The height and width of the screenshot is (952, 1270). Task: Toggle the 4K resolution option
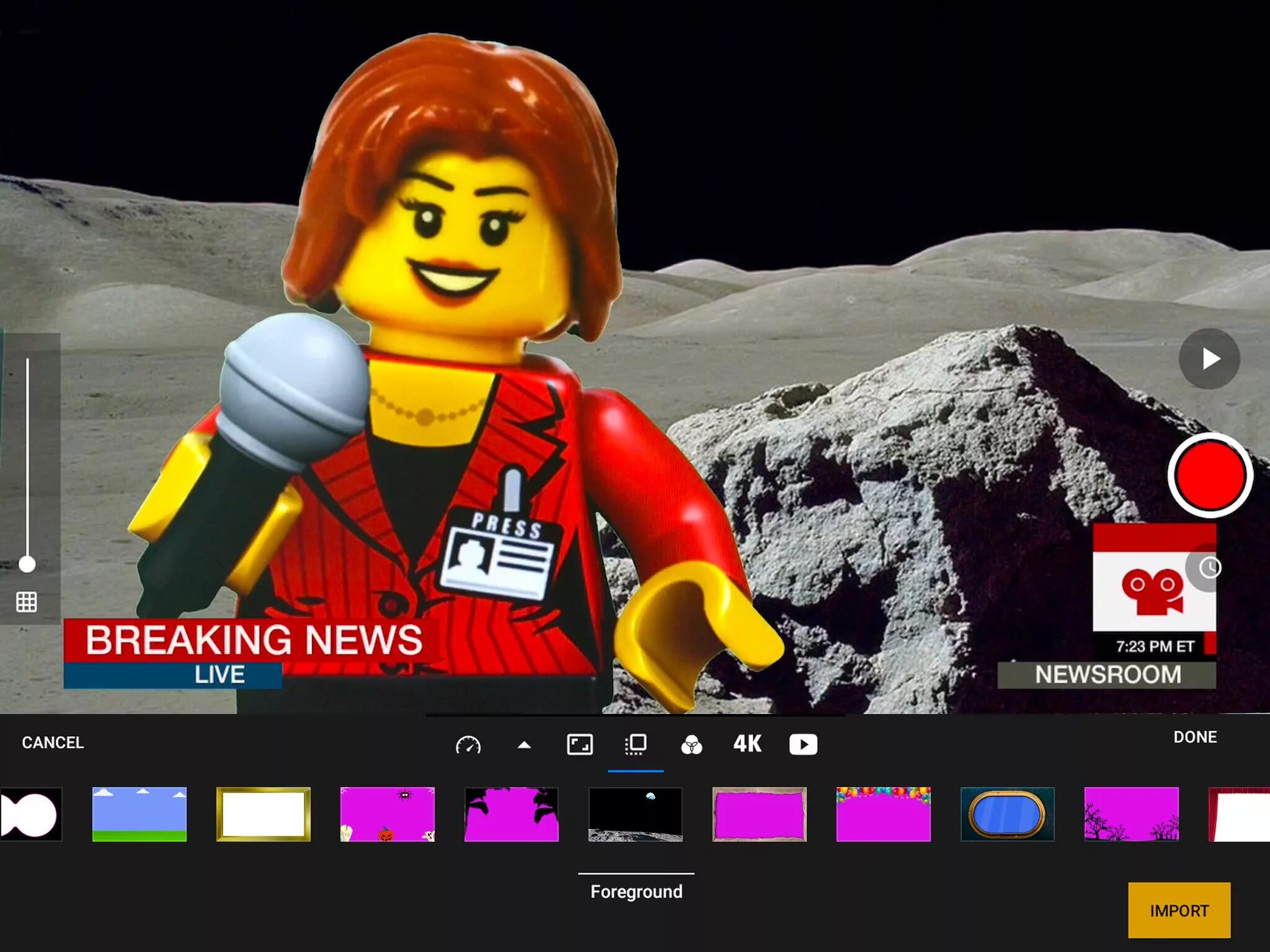(747, 744)
